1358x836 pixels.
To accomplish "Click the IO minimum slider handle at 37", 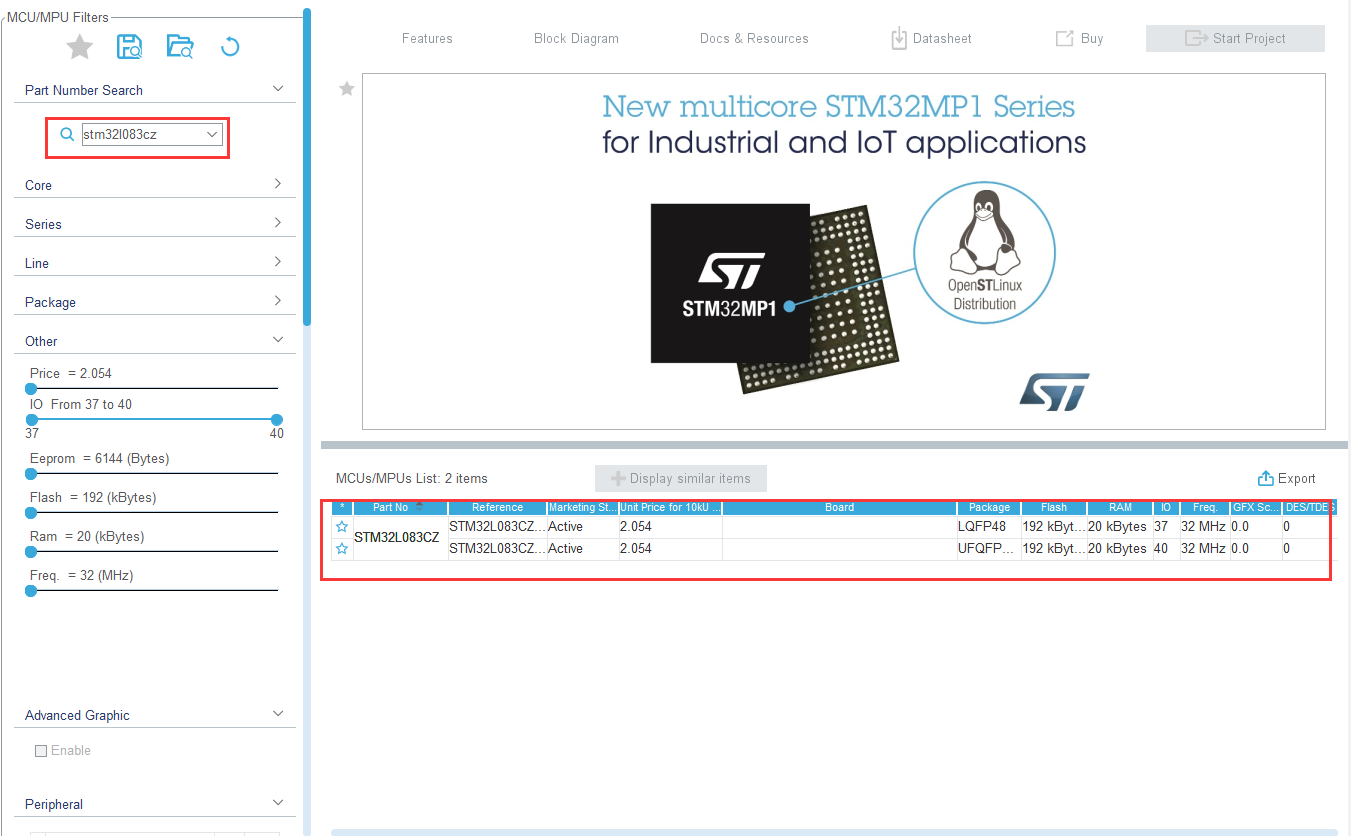I will coord(31,419).
